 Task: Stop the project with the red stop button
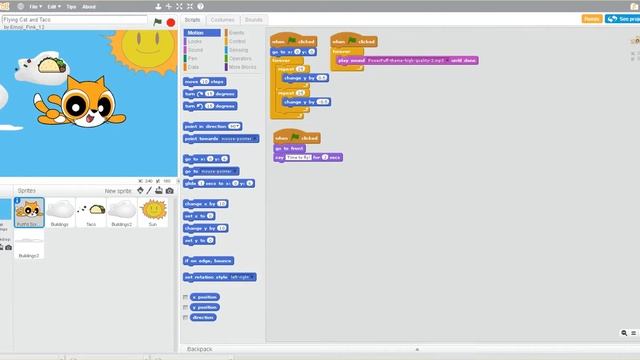point(171,22)
